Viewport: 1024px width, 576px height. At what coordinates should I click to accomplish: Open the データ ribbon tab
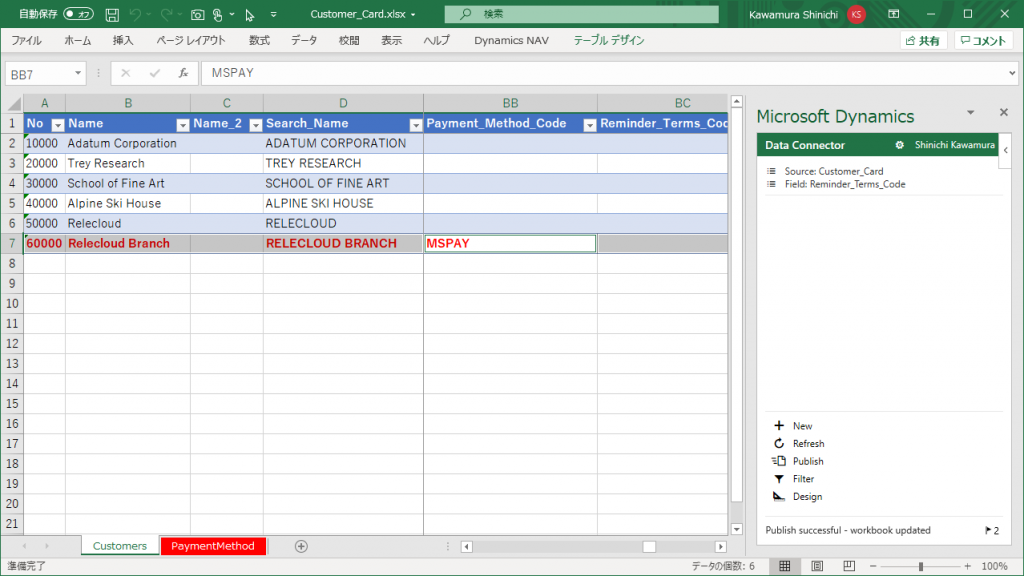click(x=304, y=40)
